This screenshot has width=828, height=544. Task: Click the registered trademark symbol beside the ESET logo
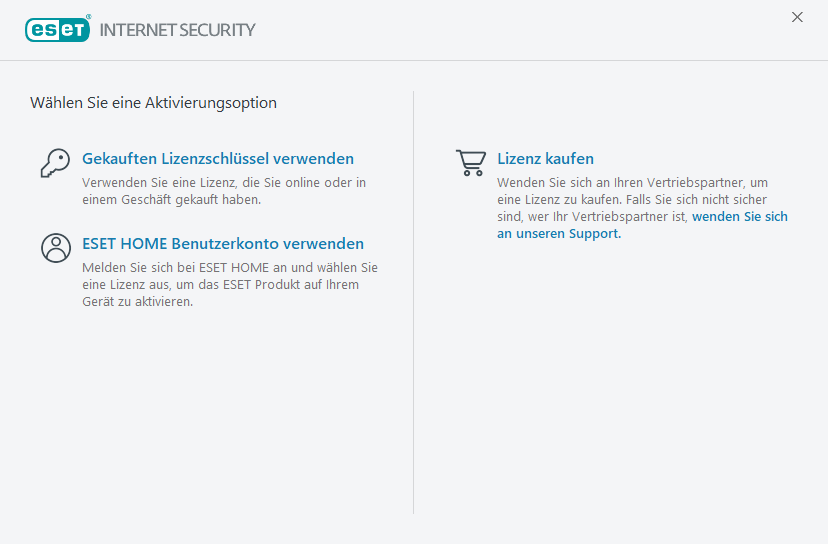[90, 18]
